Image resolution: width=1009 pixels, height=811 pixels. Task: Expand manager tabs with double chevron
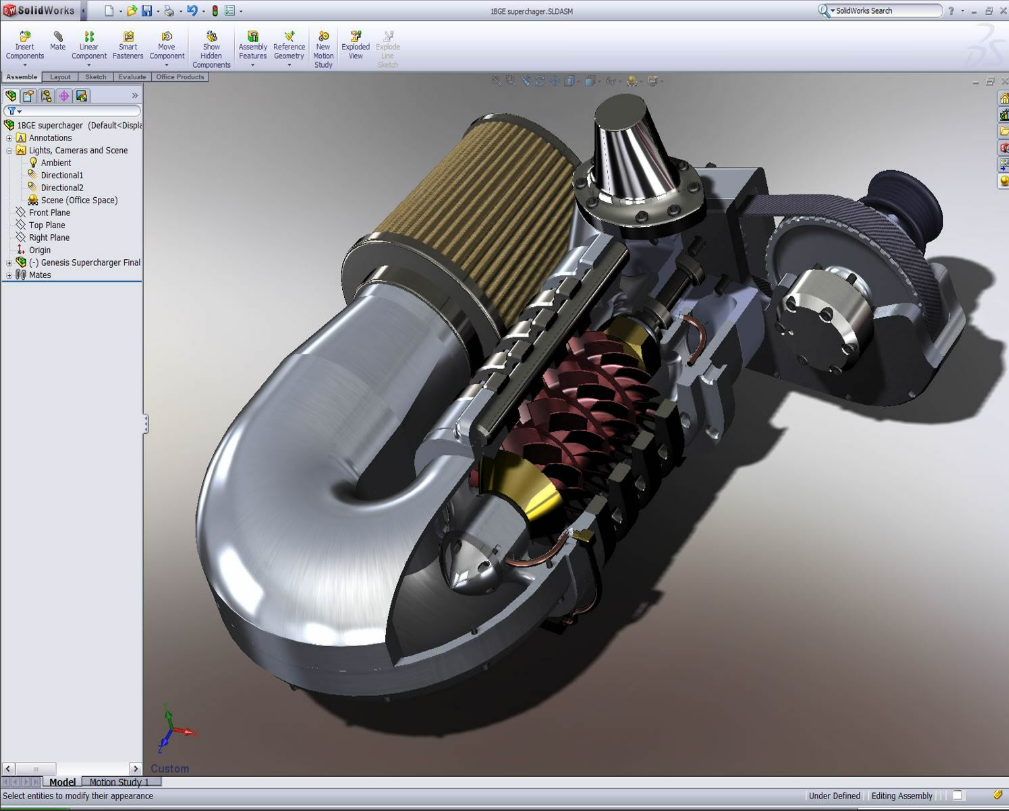tap(134, 96)
